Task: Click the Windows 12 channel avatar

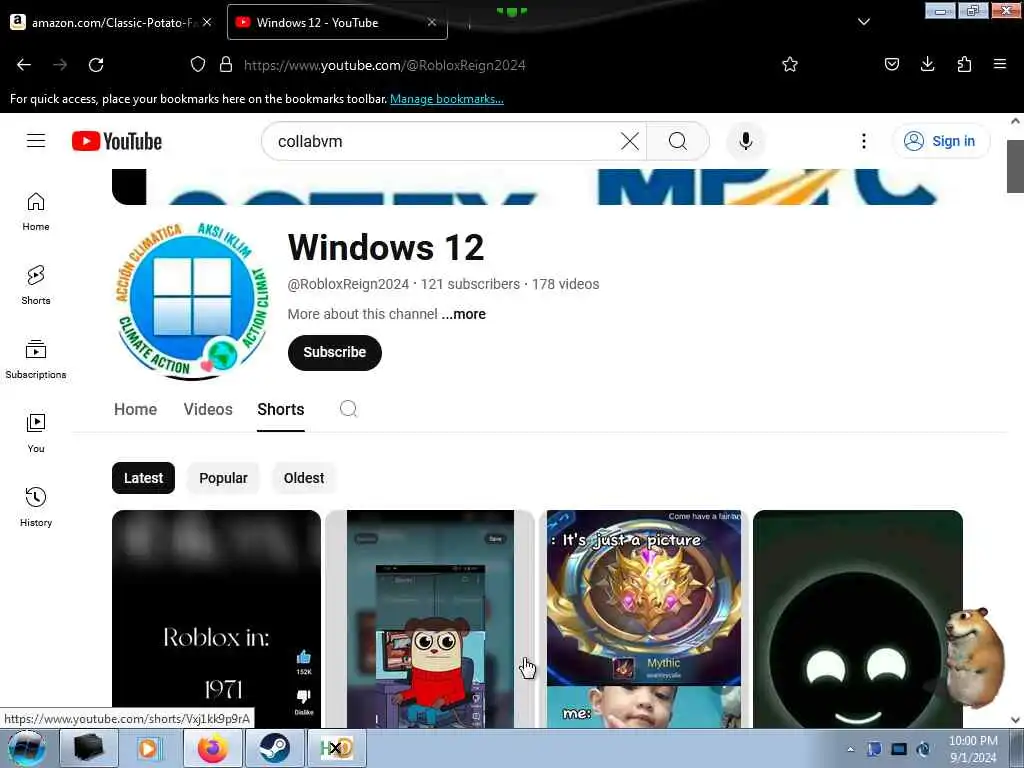Action: (193, 299)
